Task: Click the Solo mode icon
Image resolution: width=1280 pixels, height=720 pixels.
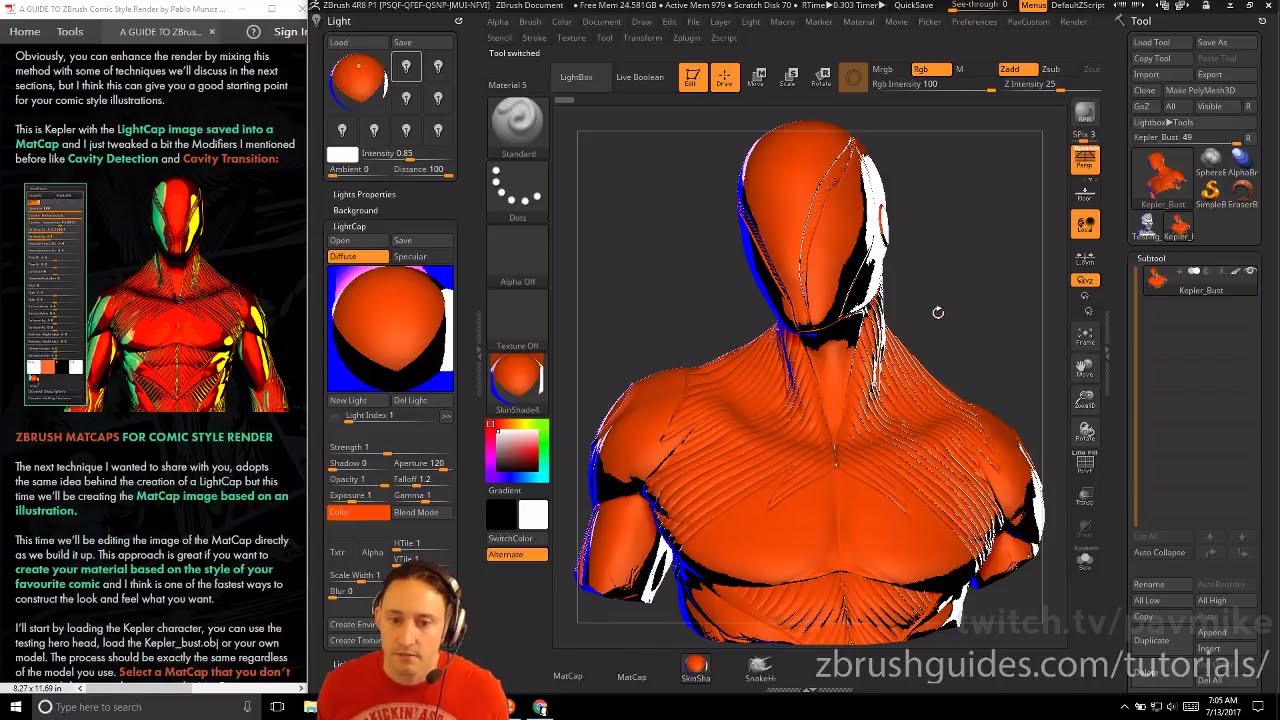Action: (x=1085, y=560)
